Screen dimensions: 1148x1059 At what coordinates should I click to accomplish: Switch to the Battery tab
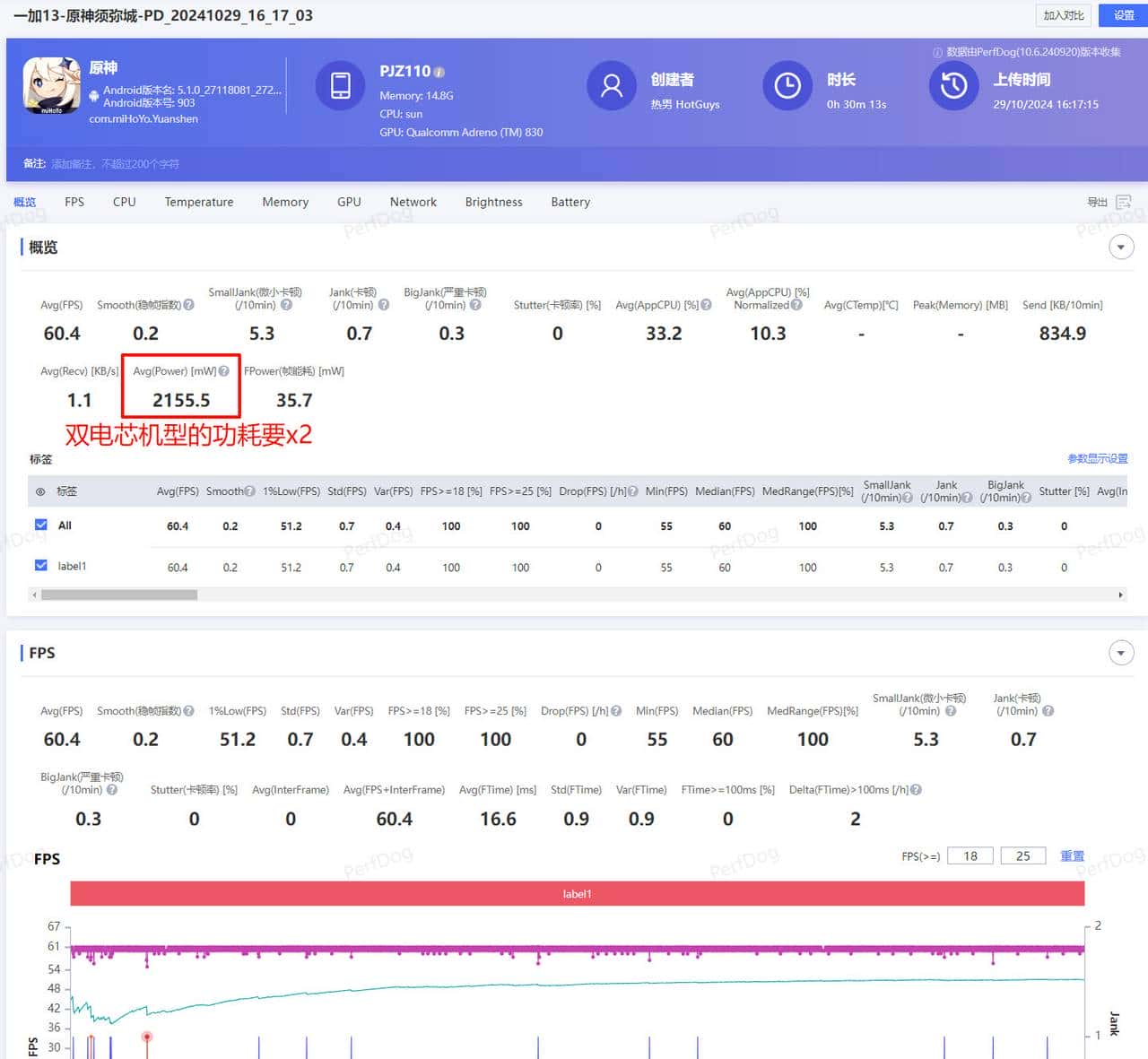[570, 202]
